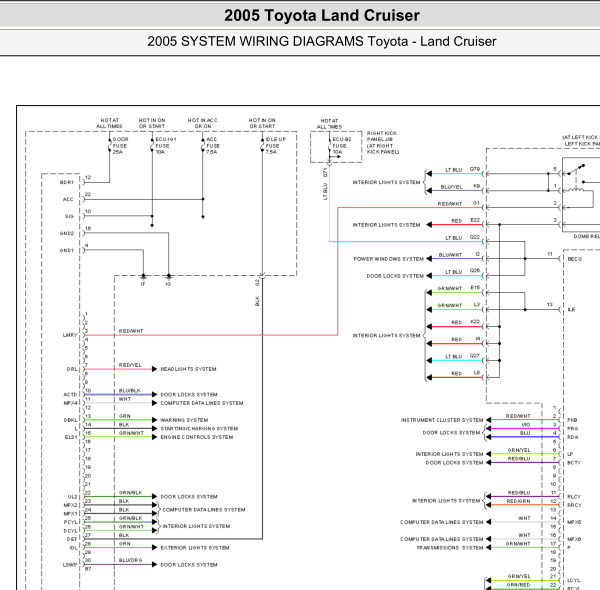
Task: Click the 'PCYL' pin label
Action: point(70,522)
